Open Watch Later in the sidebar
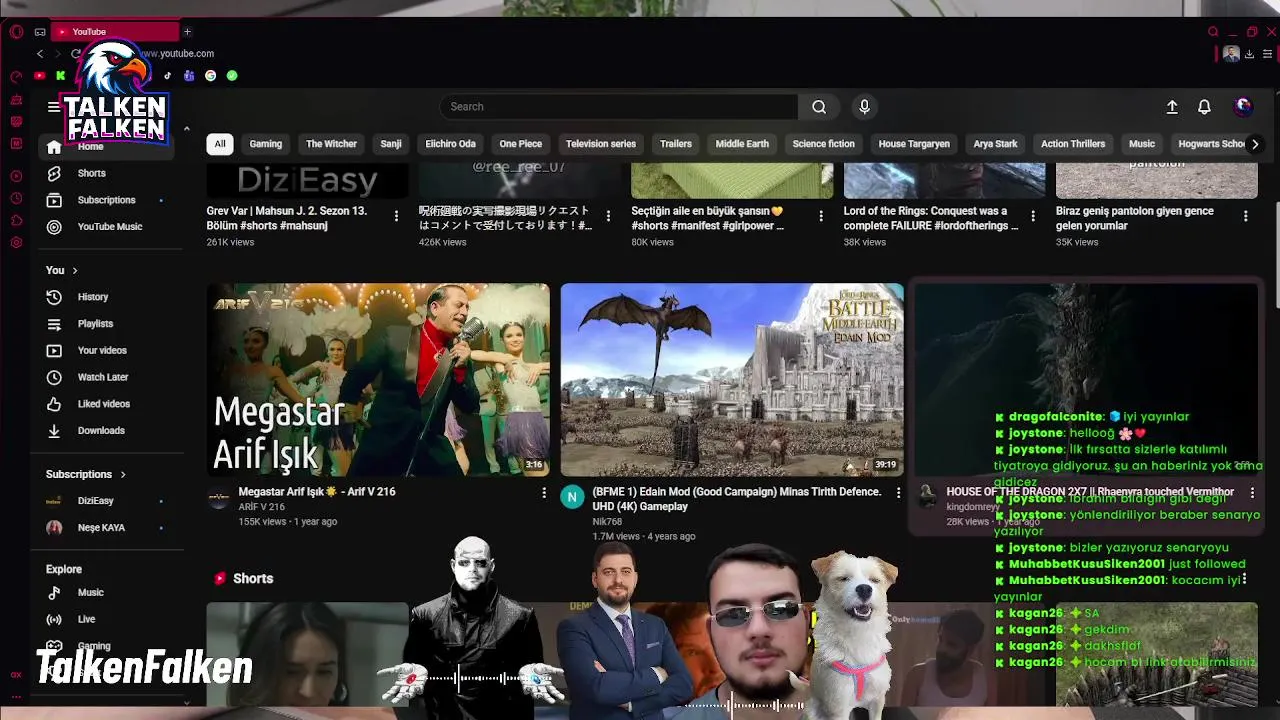This screenshot has height=720, width=1280. pos(108,377)
